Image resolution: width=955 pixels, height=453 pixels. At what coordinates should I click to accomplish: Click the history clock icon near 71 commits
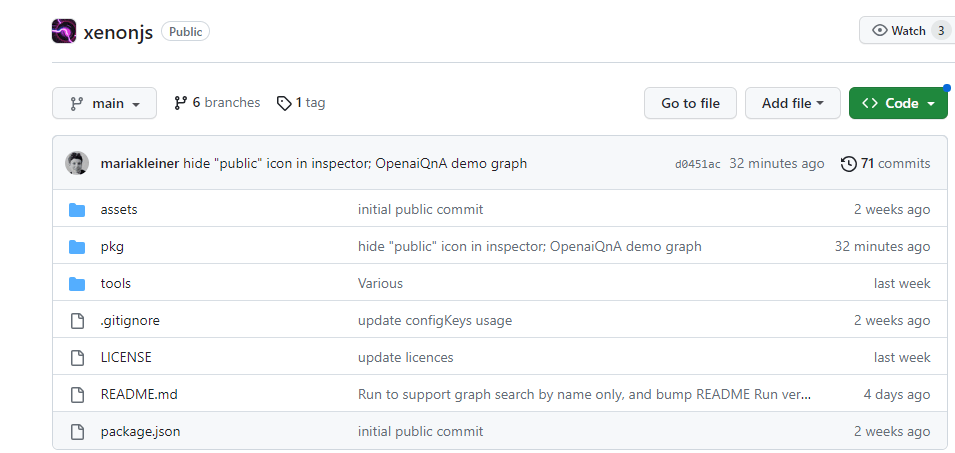(x=848, y=163)
